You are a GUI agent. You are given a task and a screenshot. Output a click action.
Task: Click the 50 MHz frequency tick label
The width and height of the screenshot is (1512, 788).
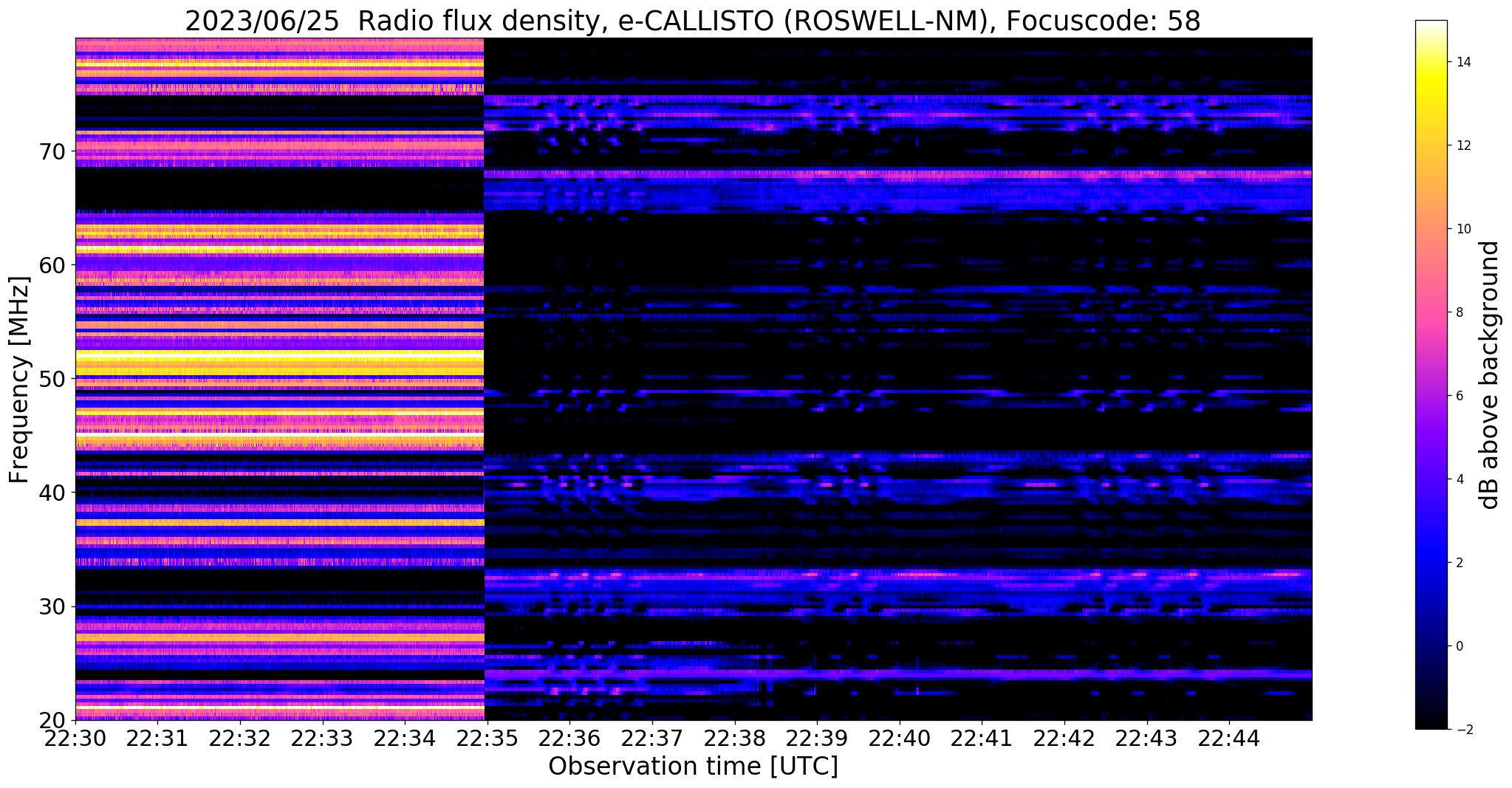(53, 379)
